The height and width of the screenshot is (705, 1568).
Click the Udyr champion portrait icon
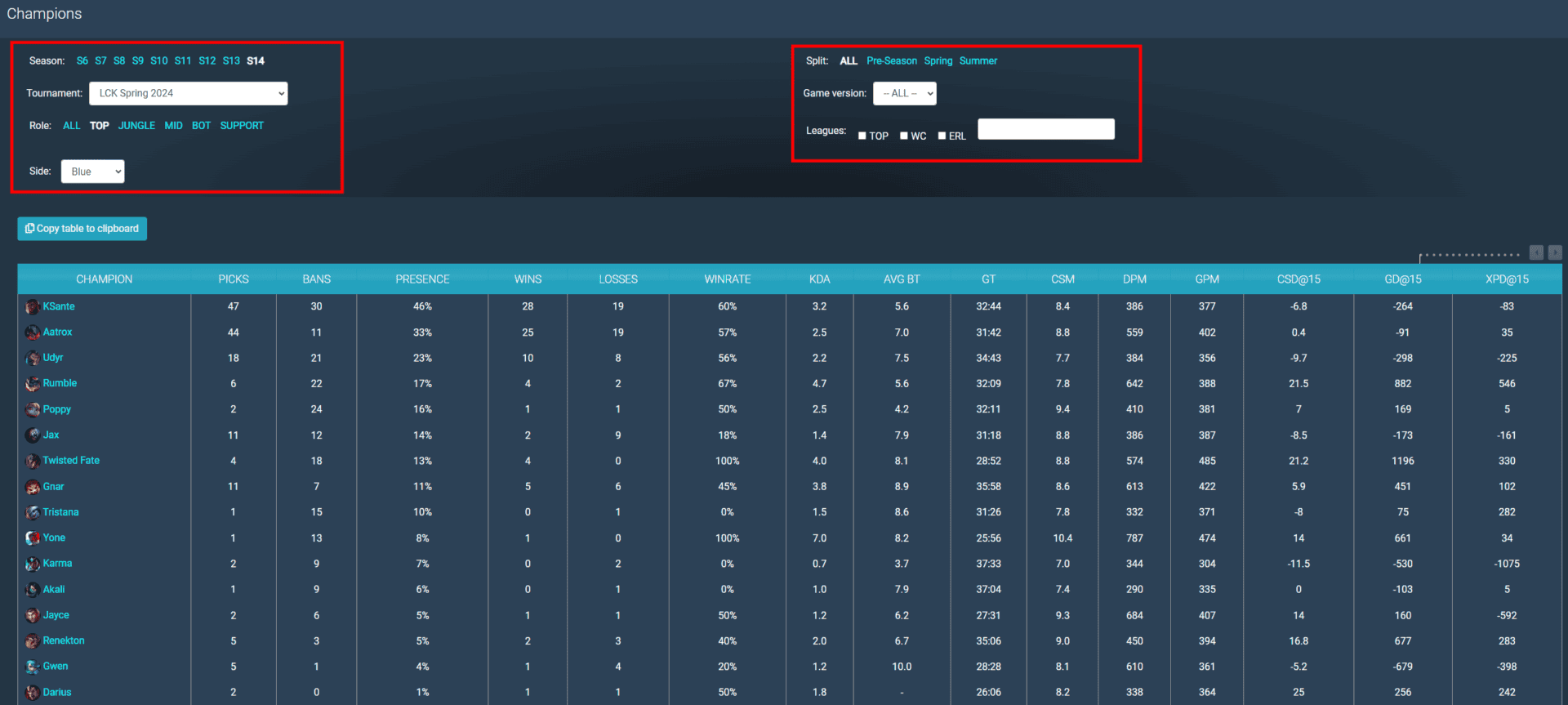(33, 359)
